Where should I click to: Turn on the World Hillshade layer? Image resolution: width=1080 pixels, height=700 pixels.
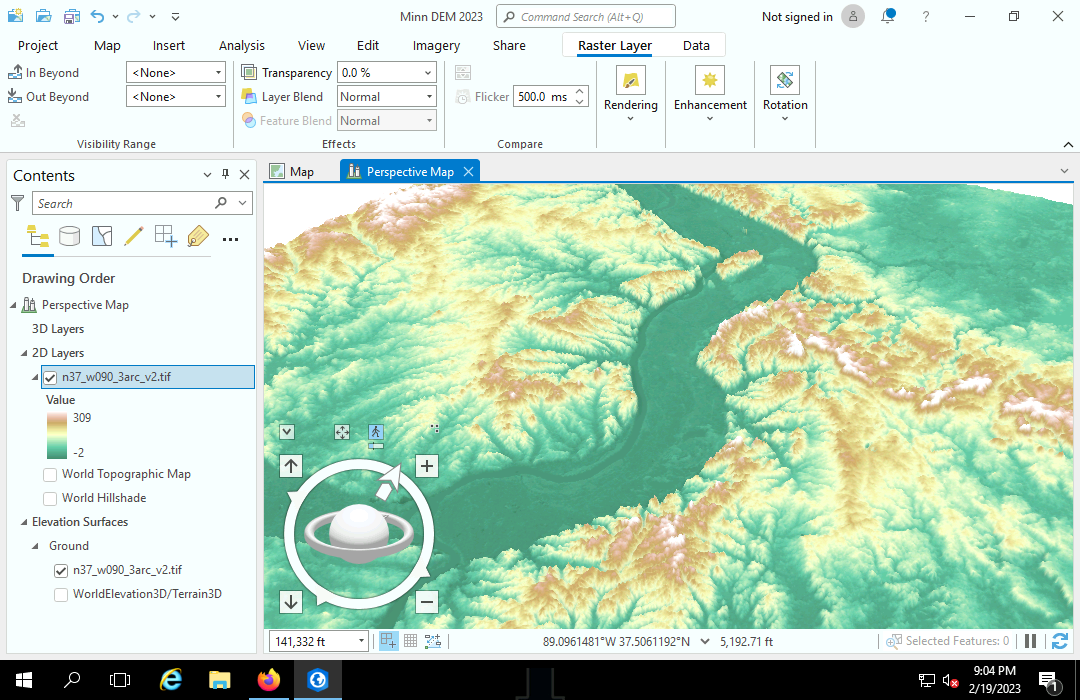pos(50,498)
